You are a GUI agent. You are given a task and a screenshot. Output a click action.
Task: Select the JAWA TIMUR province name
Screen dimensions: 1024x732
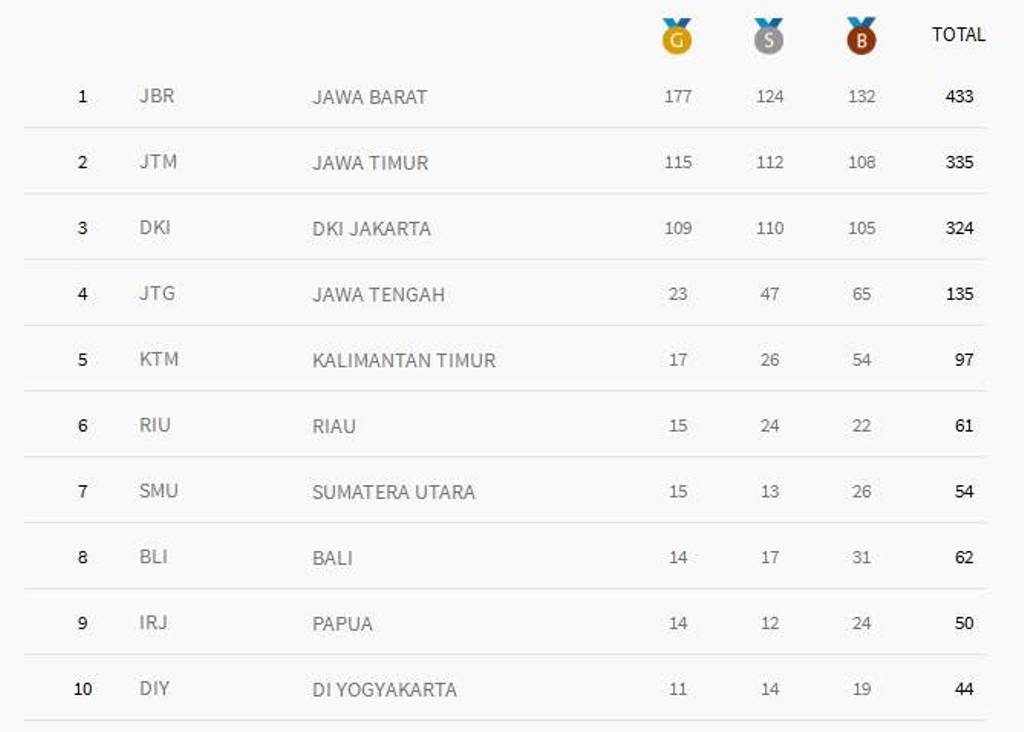click(370, 163)
